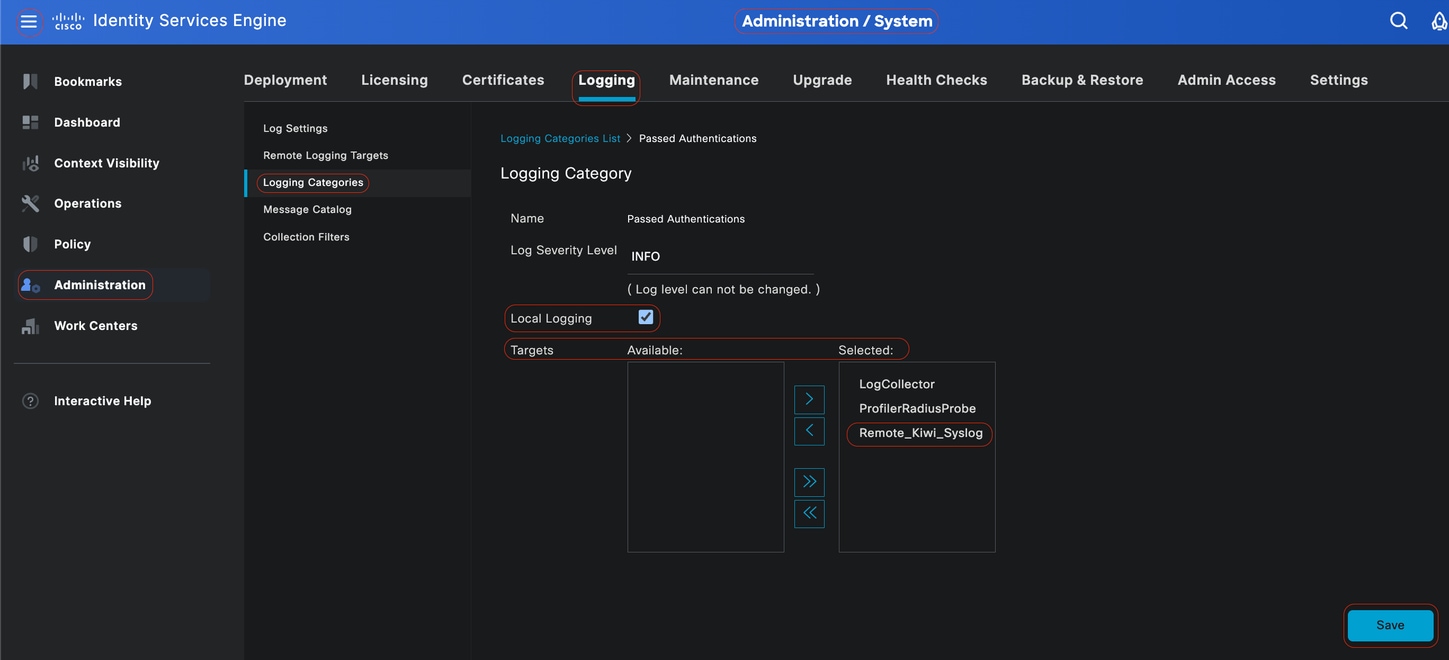Open the Admin Access tab

coord(1226,80)
